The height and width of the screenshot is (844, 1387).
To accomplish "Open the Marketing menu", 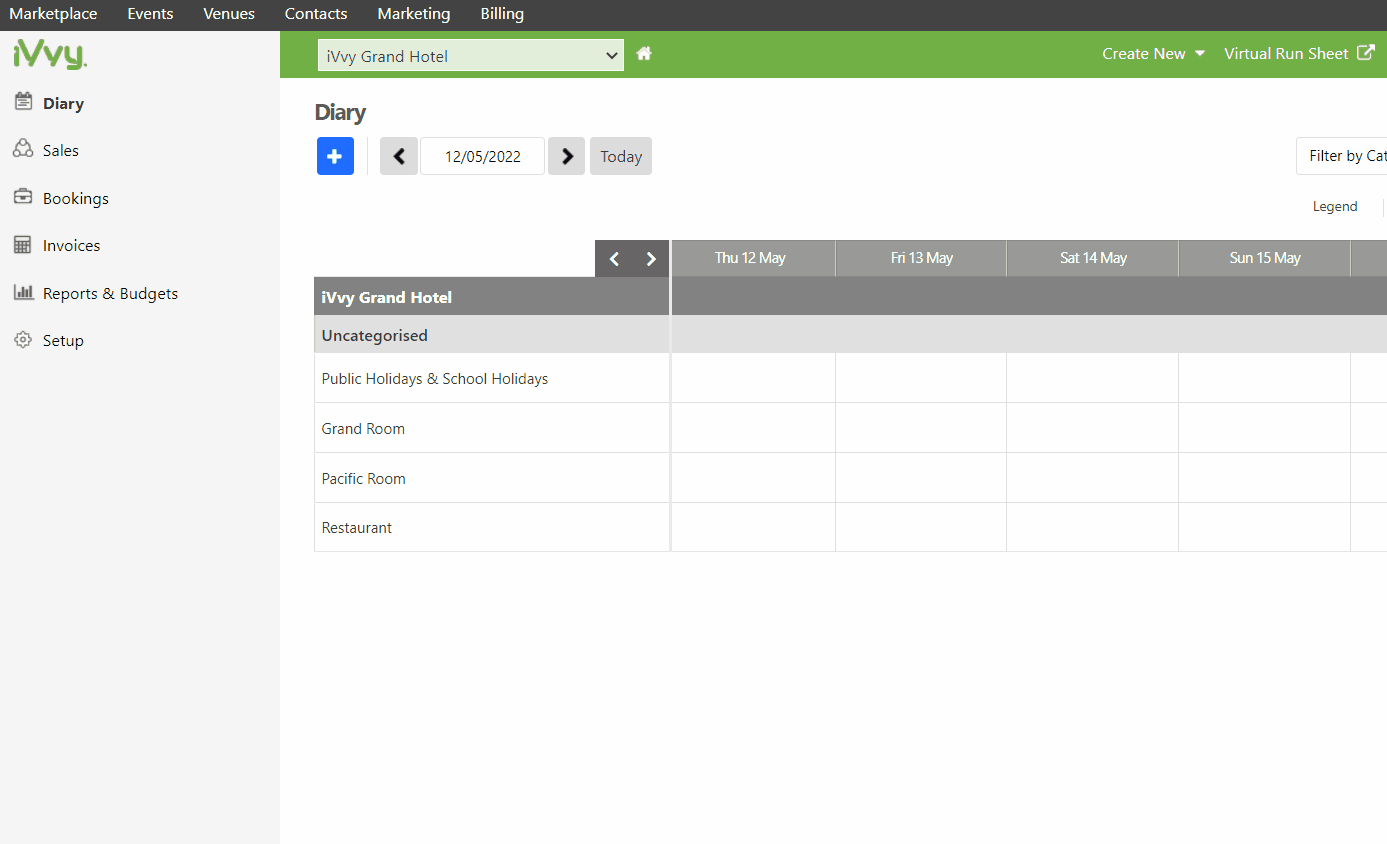I will (x=414, y=14).
